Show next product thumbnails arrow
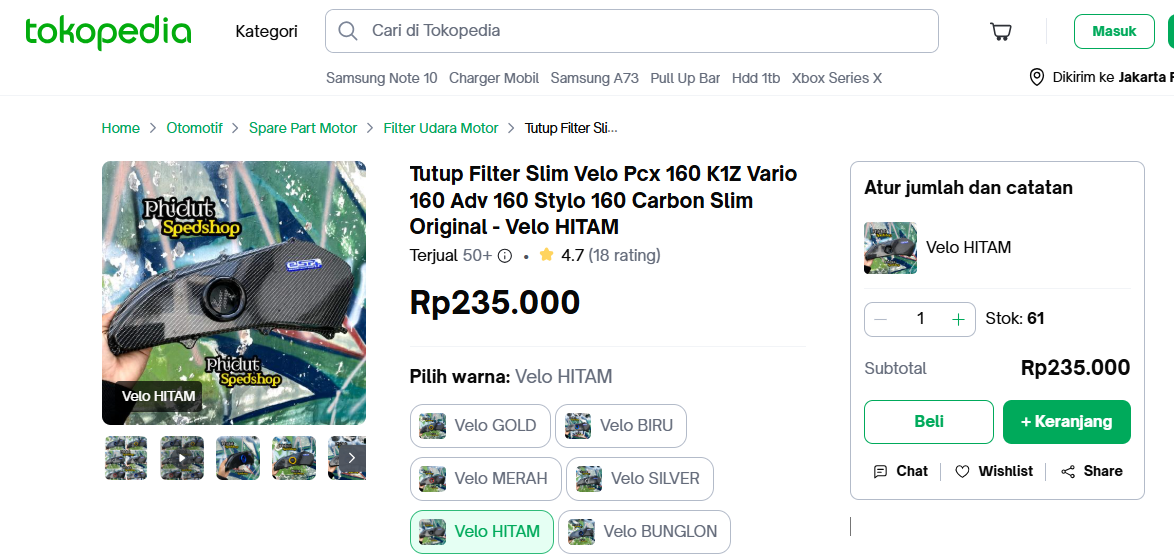 [x=353, y=457]
